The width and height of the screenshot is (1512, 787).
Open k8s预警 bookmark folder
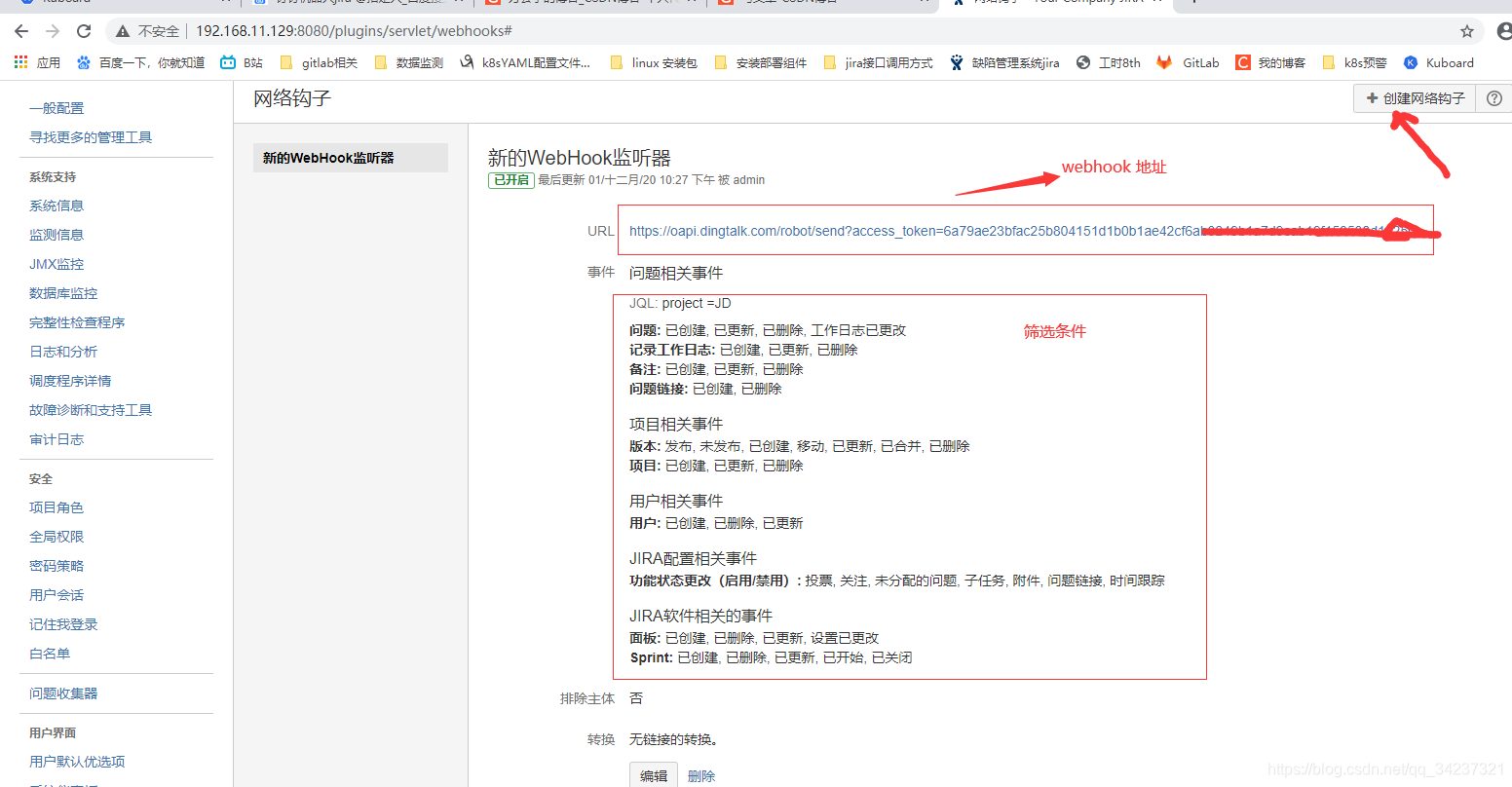[1354, 62]
